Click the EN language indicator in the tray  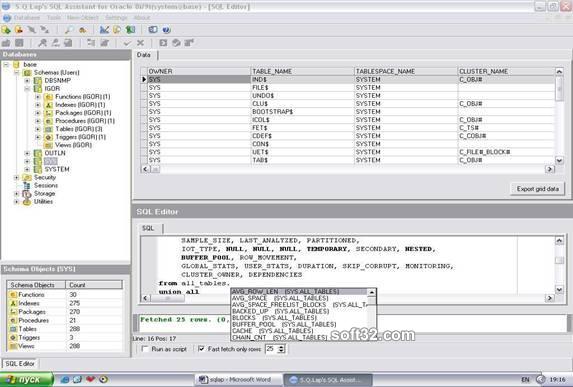click(x=525, y=380)
